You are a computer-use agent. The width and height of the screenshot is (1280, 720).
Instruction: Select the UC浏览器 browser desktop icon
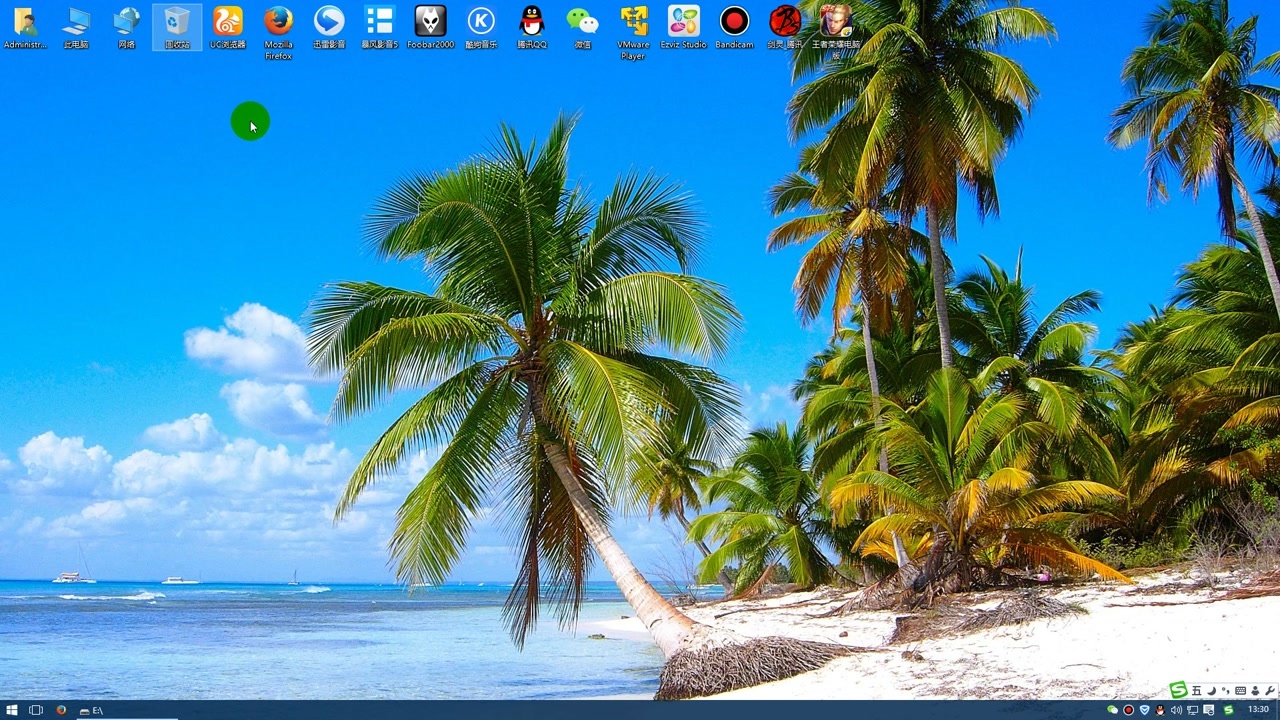tap(227, 27)
